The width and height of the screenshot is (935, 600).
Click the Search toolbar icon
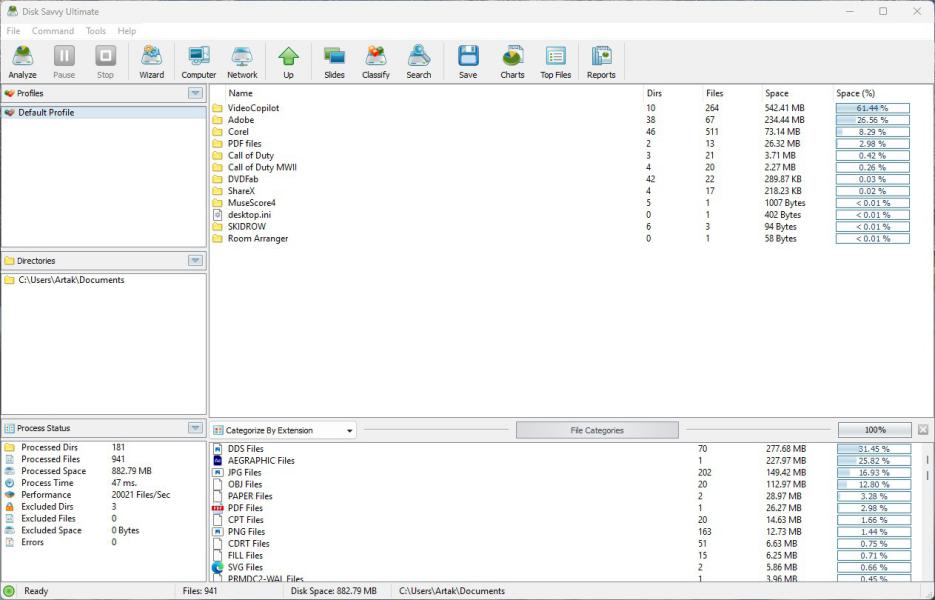tap(419, 62)
